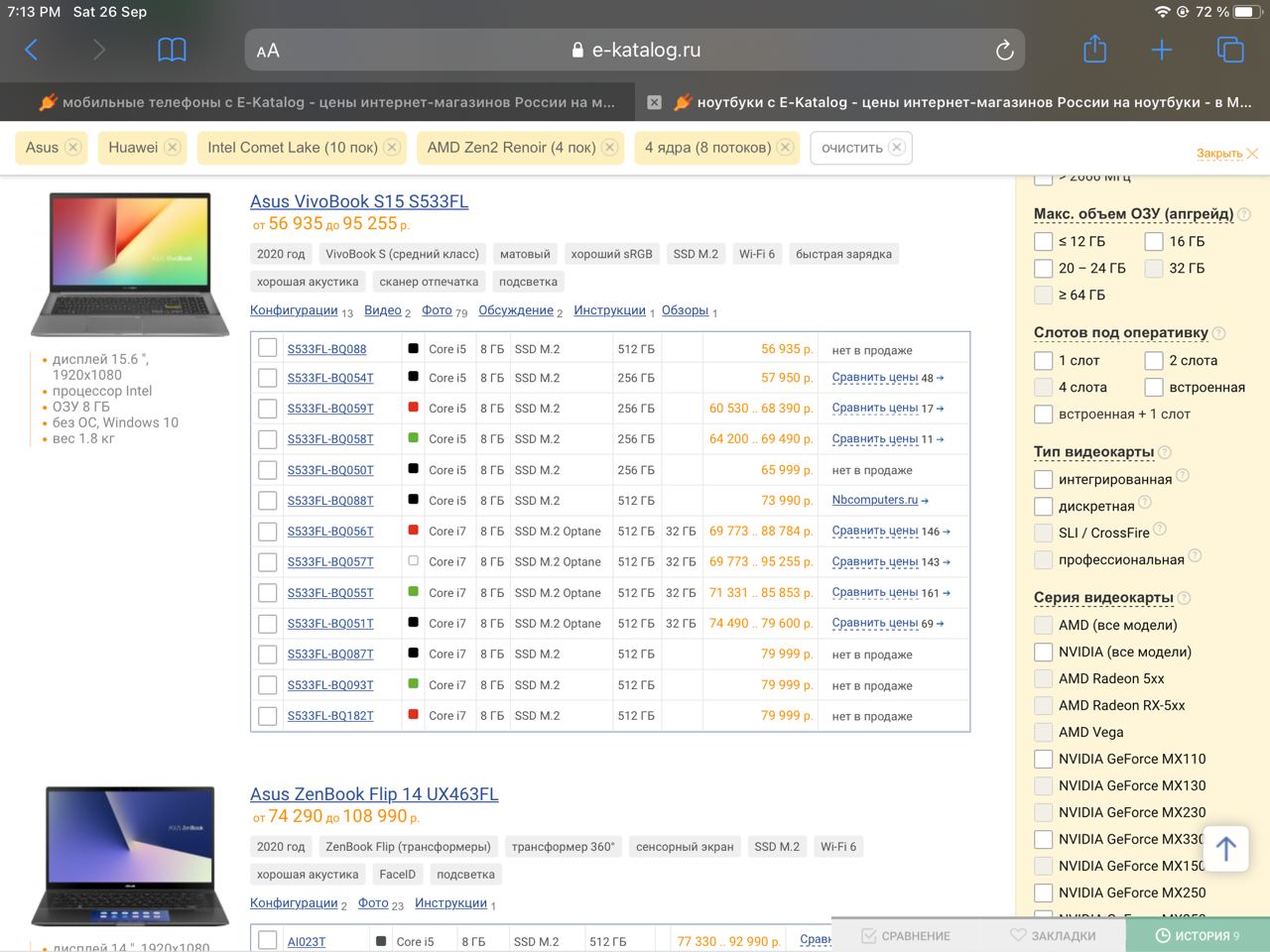Open VivoBook Конфигурации link

click(294, 310)
